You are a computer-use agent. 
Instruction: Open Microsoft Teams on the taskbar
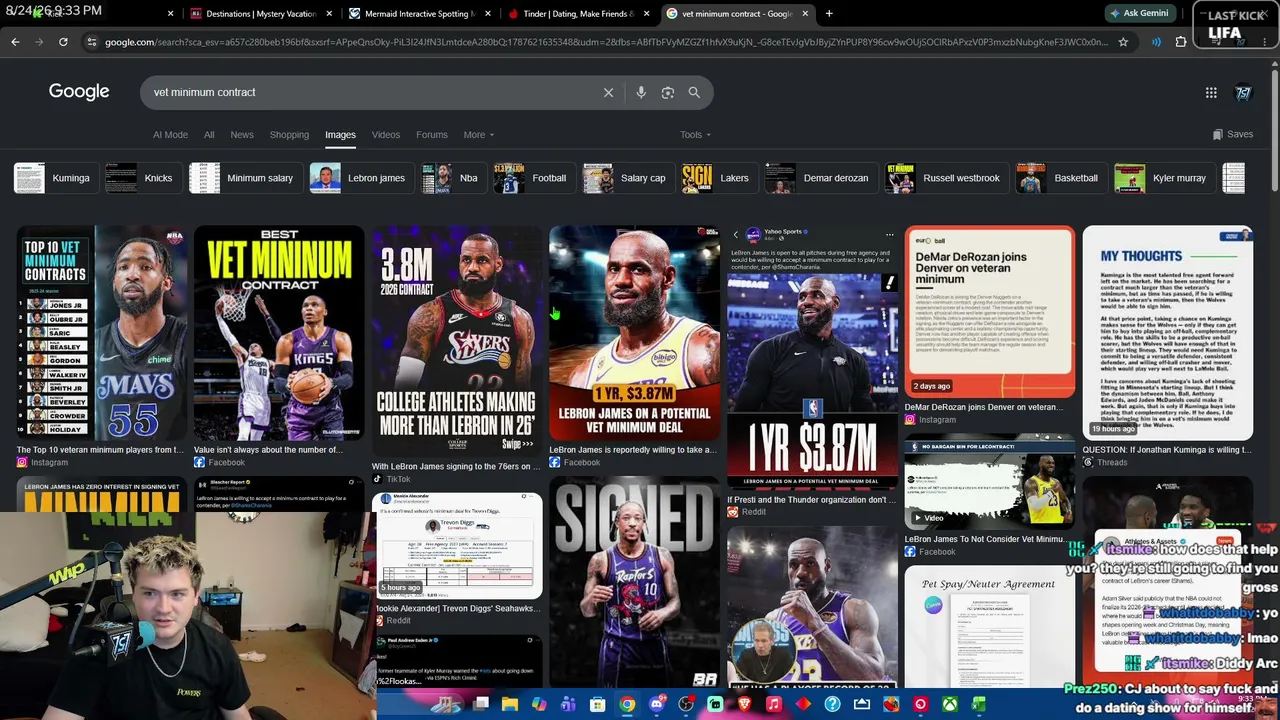[x=568, y=704]
